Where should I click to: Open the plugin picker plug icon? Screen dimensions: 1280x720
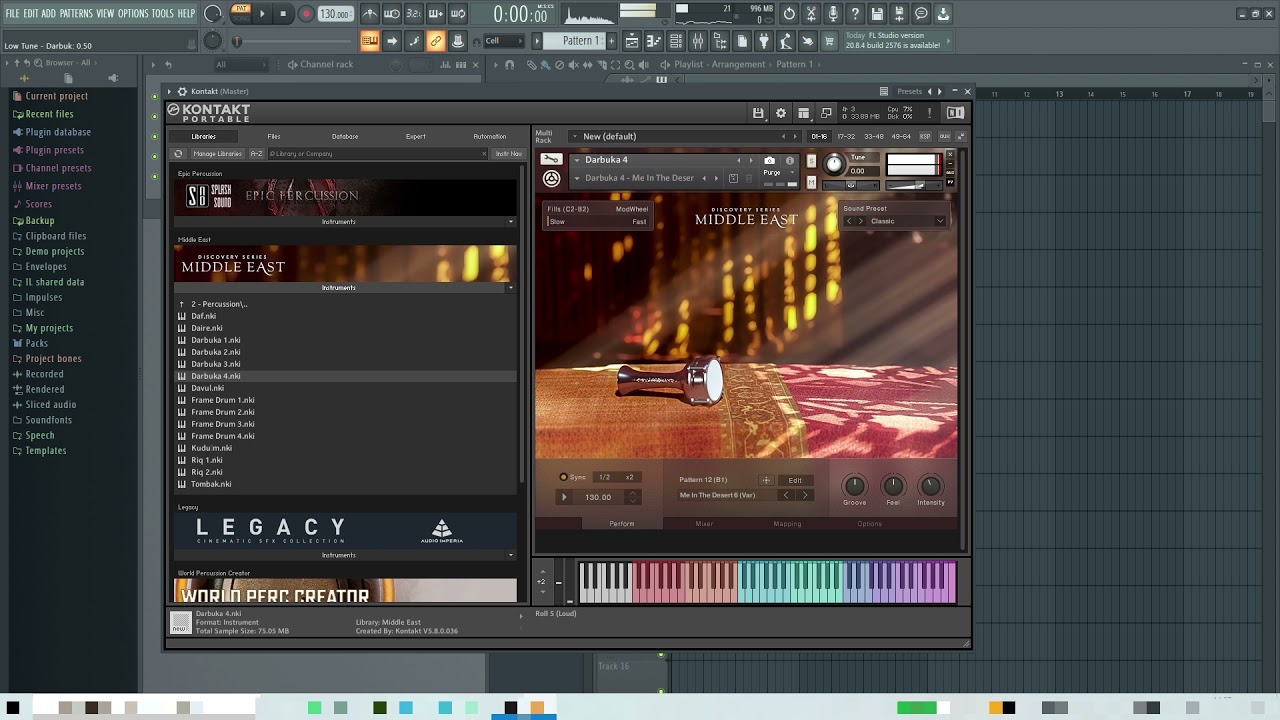pyautogui.click(x=764, y=41)
